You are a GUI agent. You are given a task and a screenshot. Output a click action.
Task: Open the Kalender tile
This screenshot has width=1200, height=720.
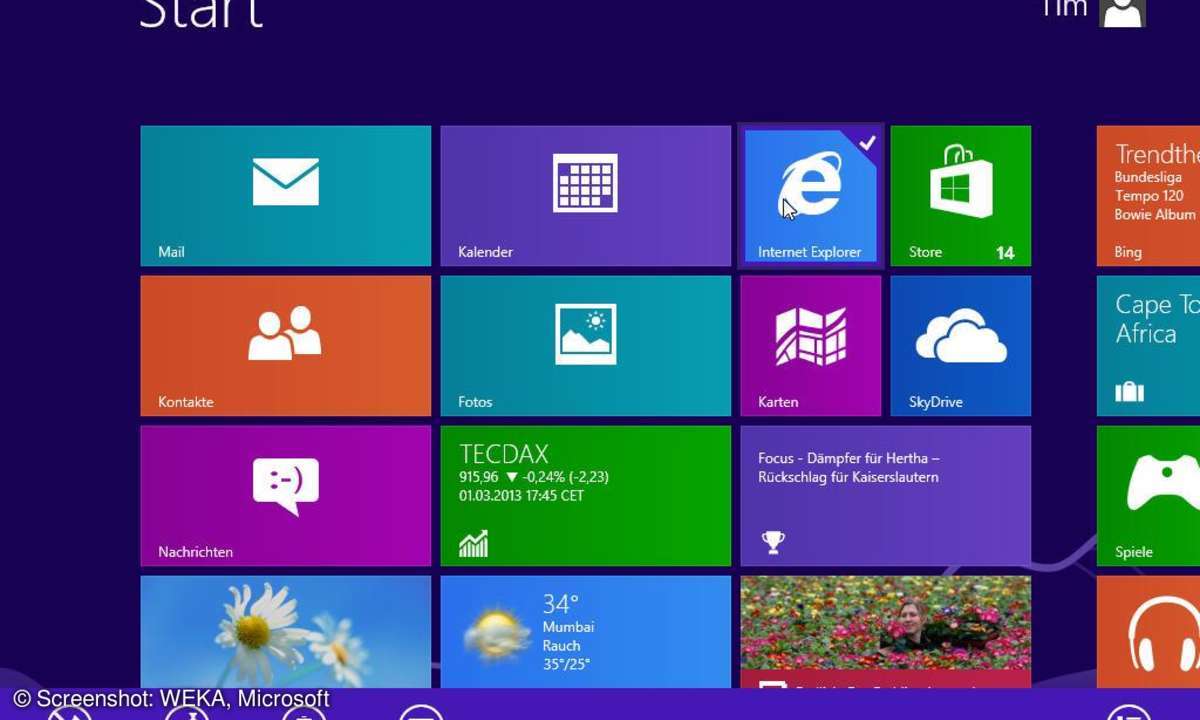pyautogui.click(x=586, y=196)
